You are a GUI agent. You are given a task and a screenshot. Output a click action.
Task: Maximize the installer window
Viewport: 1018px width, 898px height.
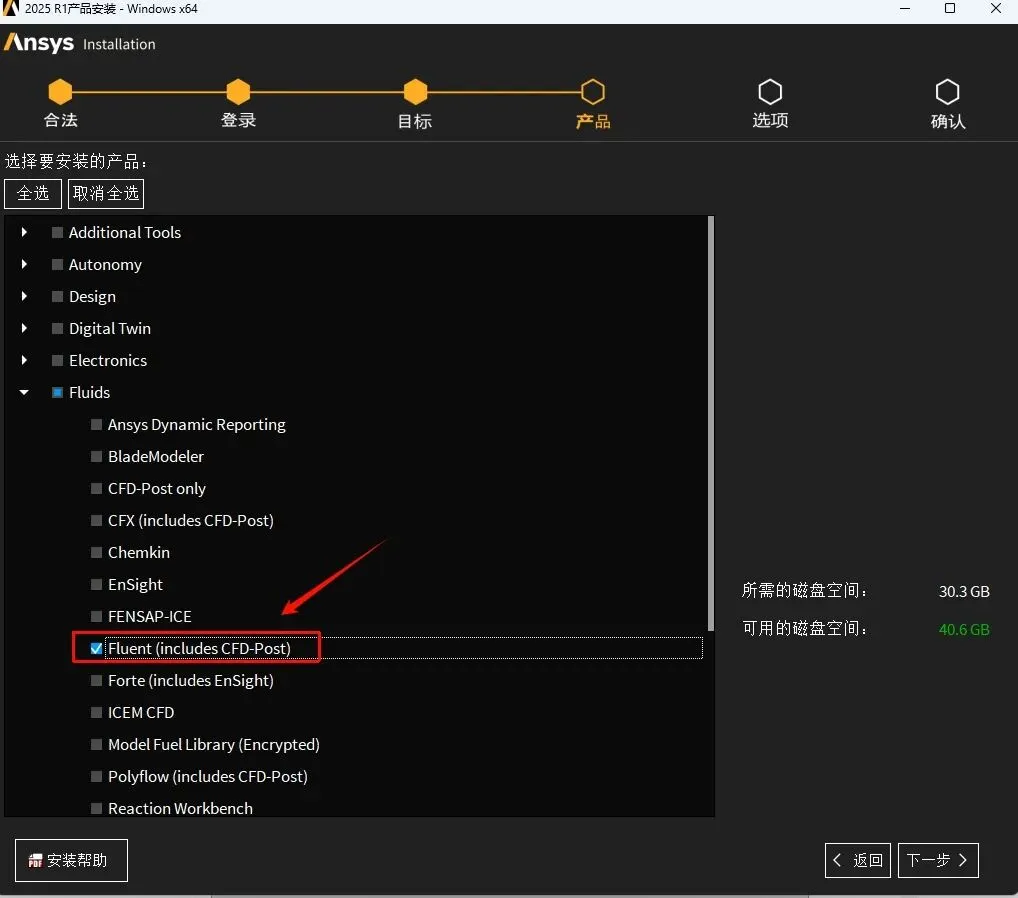tap(950, 8)
